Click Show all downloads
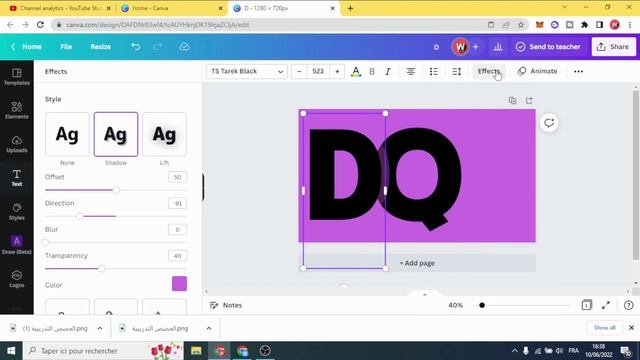Image resolution: width=640 pixels, height=360 pixels. 604,328
